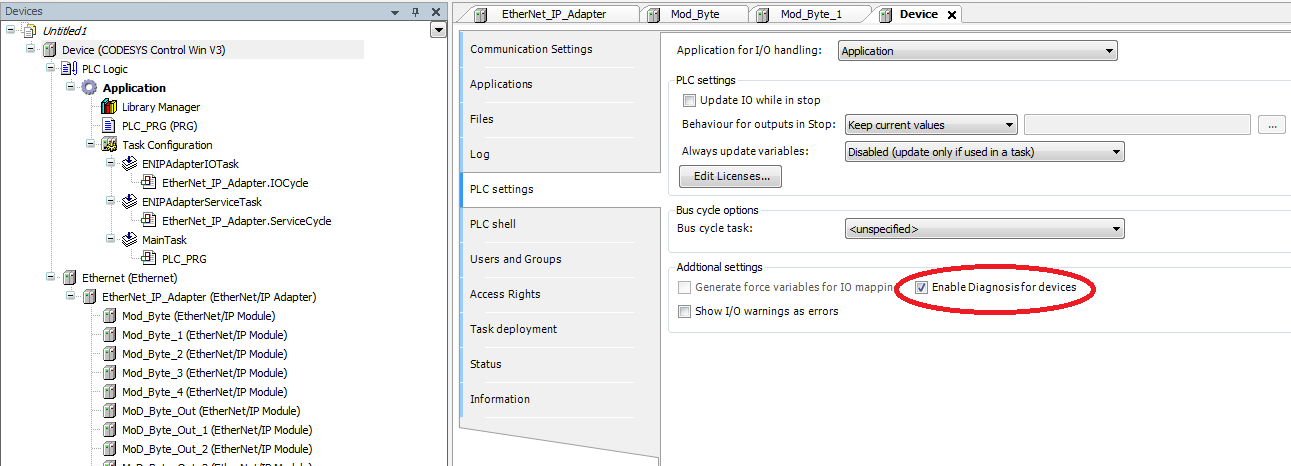1291x466 pixels.
Task: Click the Edit Licenses button
Action: (730, 177)
